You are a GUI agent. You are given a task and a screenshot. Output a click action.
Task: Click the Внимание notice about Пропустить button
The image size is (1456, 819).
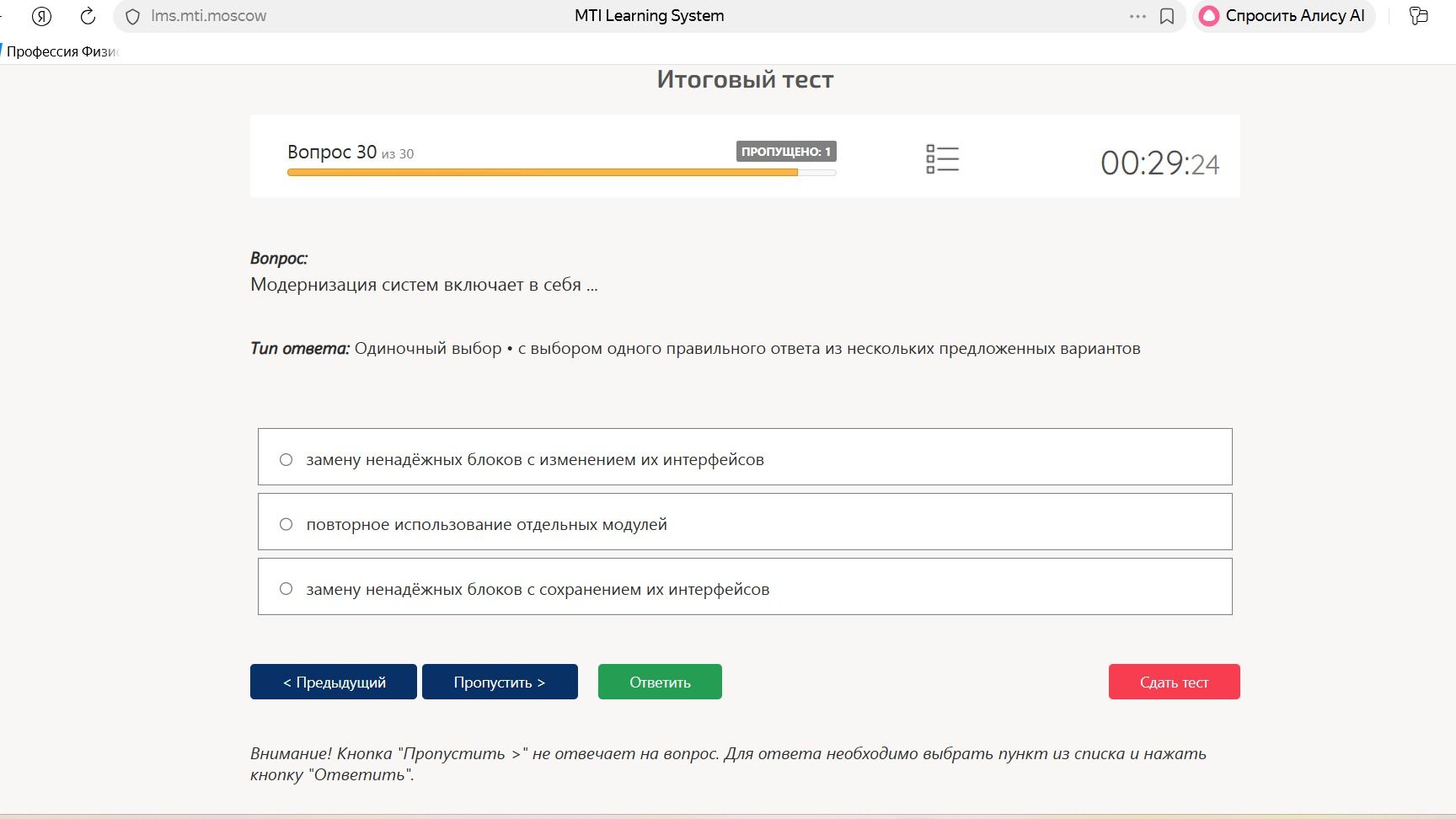[x=728, y=764]
